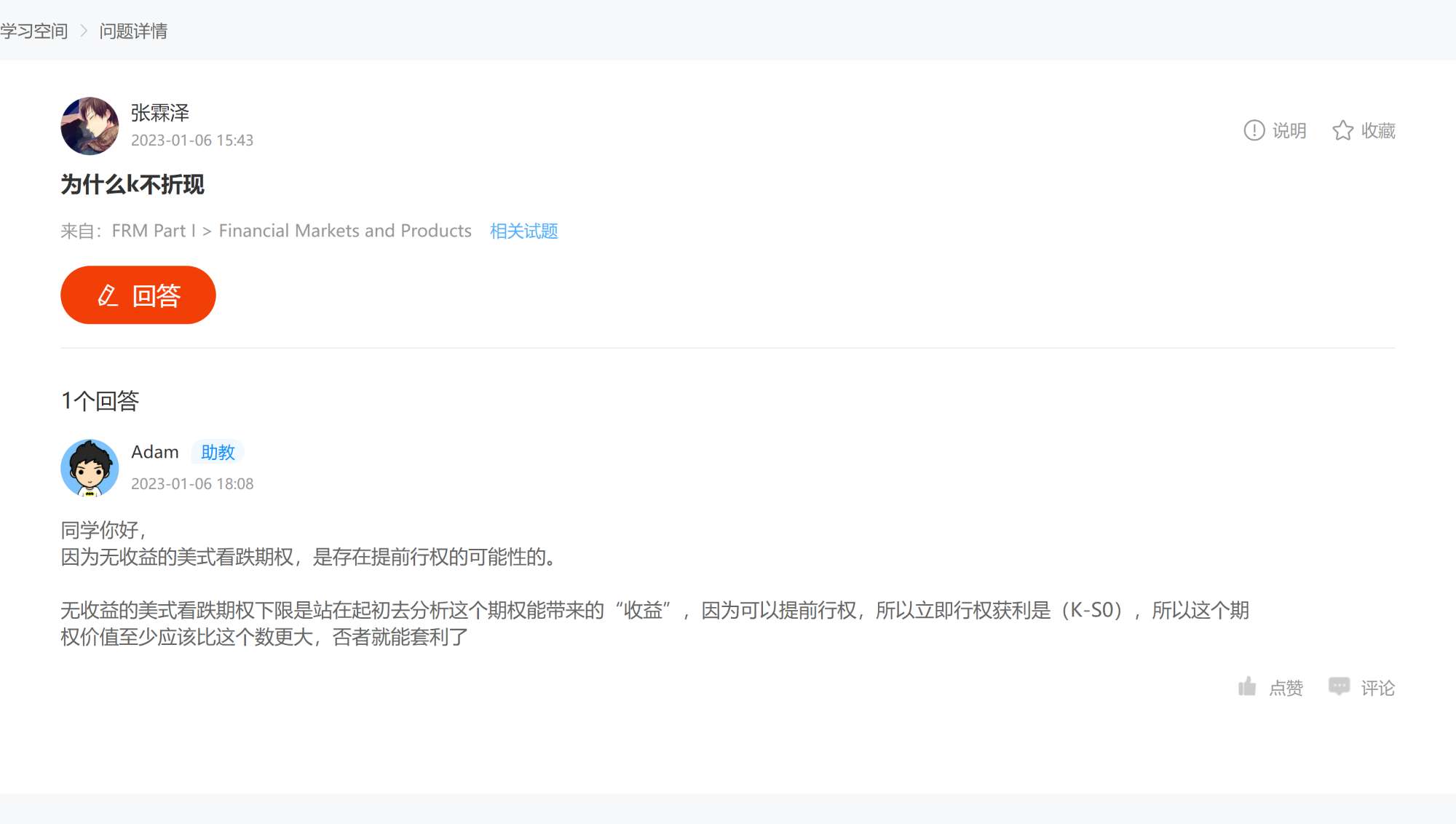The height and width of the screenshot is (824, 1456).
Task: Click username 张霖泽
Action: point(160,113)
